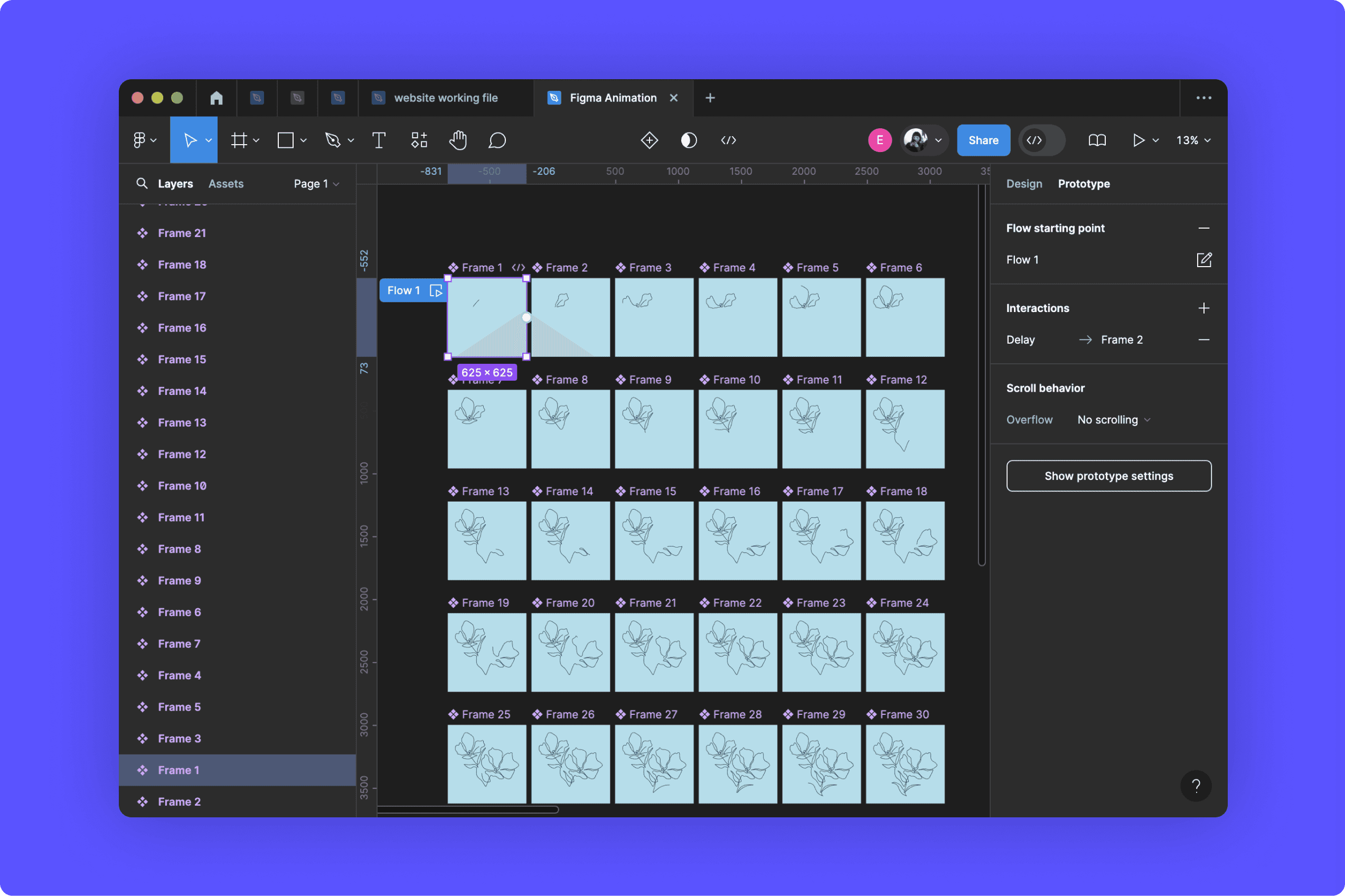Open the Present options chevron

coord(1155,140)
